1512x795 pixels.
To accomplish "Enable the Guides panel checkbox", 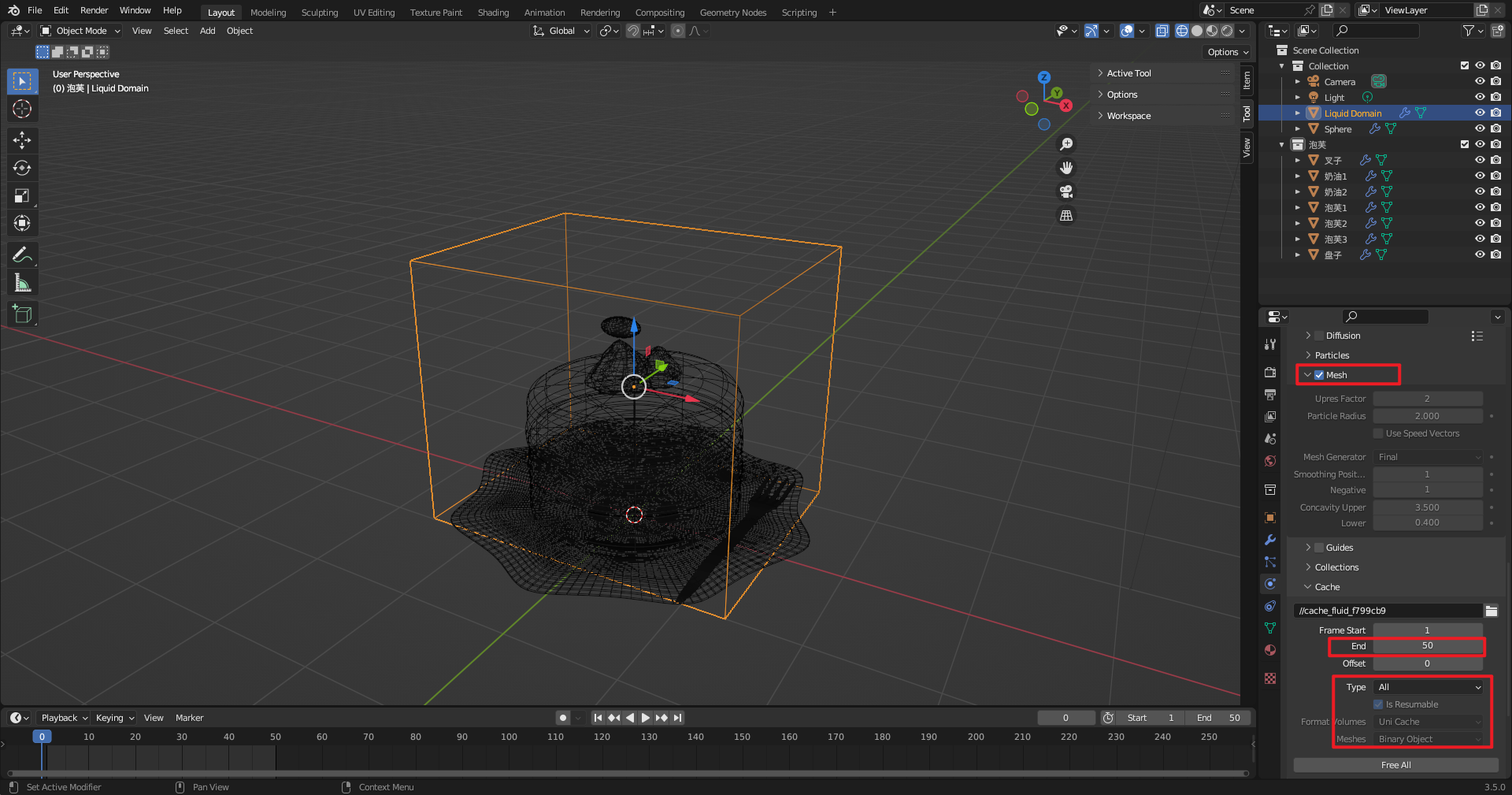I will click(1319, 548).
